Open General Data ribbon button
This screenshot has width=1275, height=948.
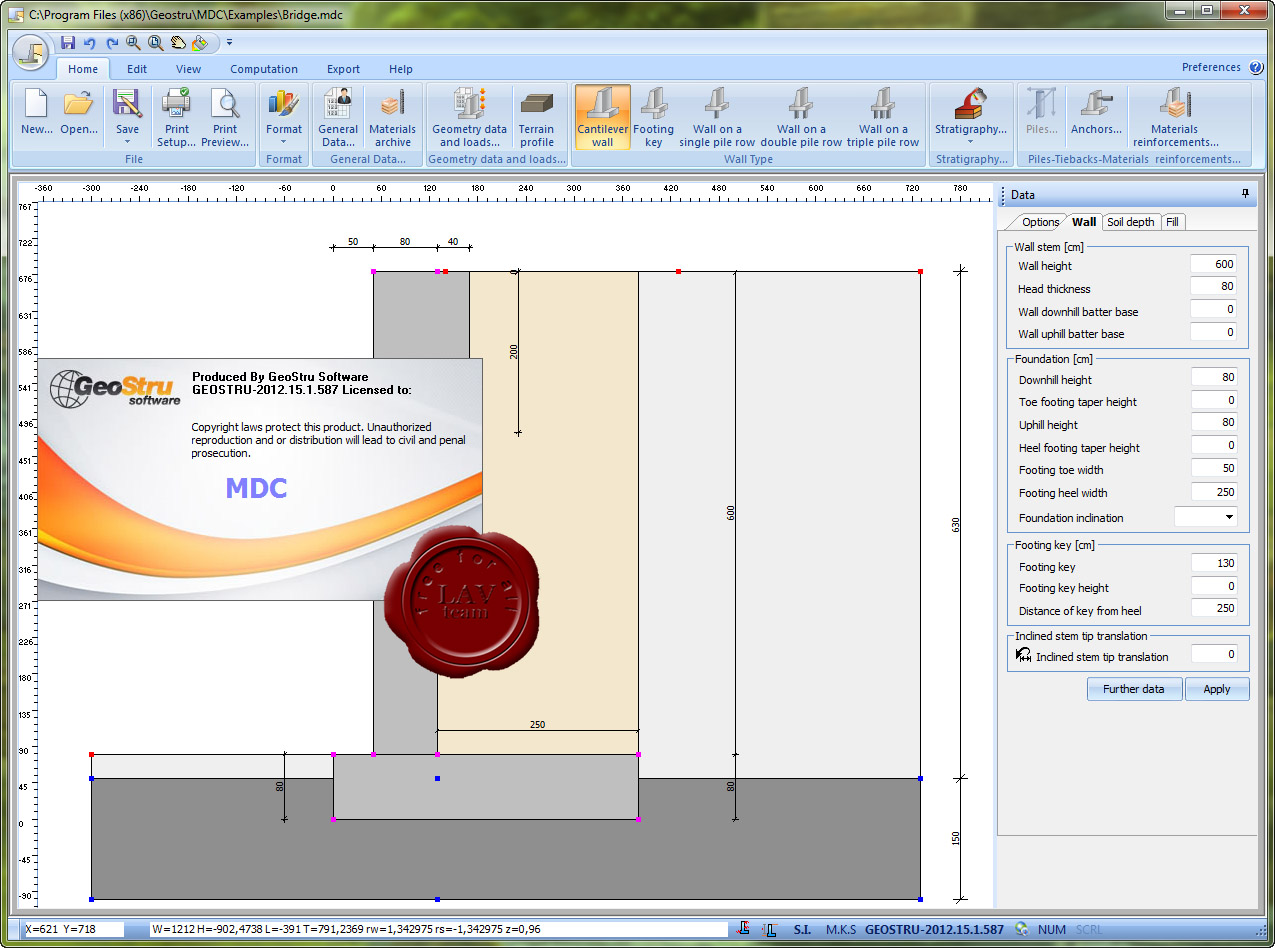[x=338, y=117]
